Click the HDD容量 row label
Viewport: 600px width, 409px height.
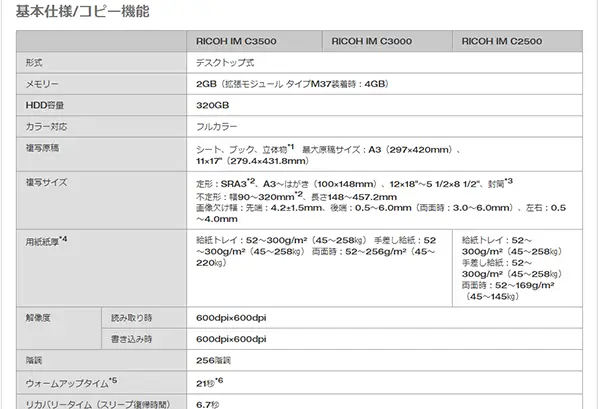101,105
